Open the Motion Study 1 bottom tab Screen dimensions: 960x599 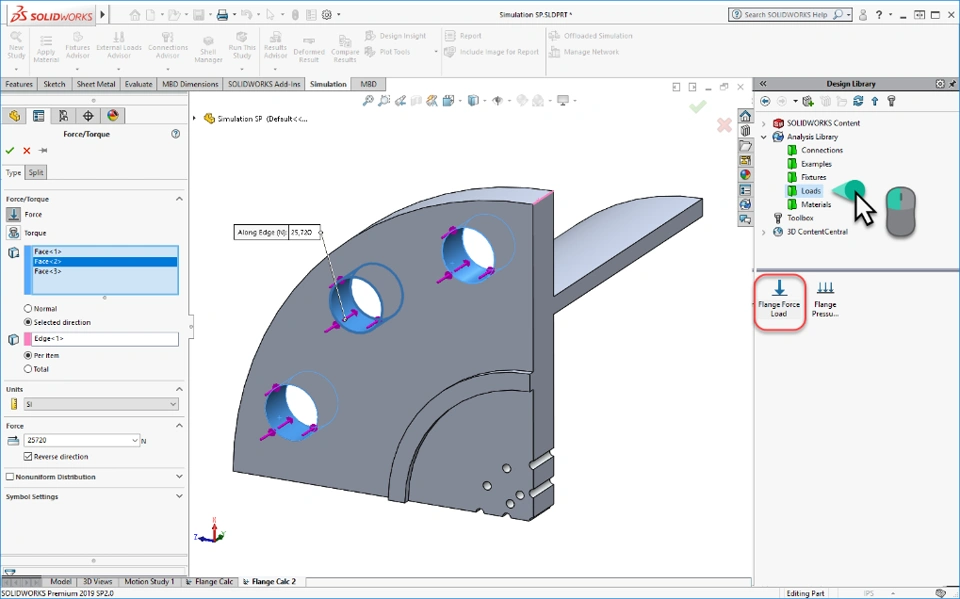coord(149,581)
